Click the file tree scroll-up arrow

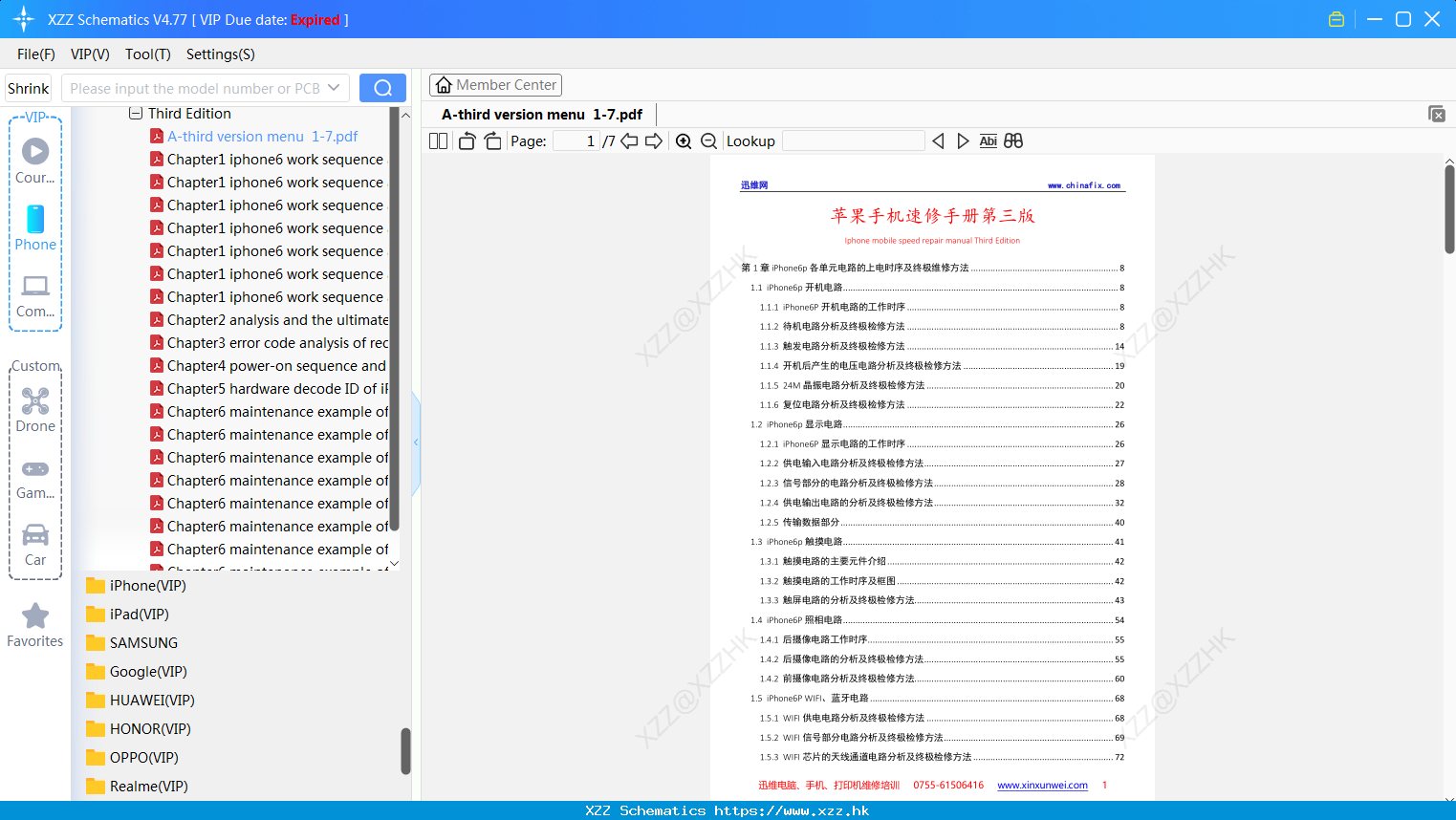[405, 115]
